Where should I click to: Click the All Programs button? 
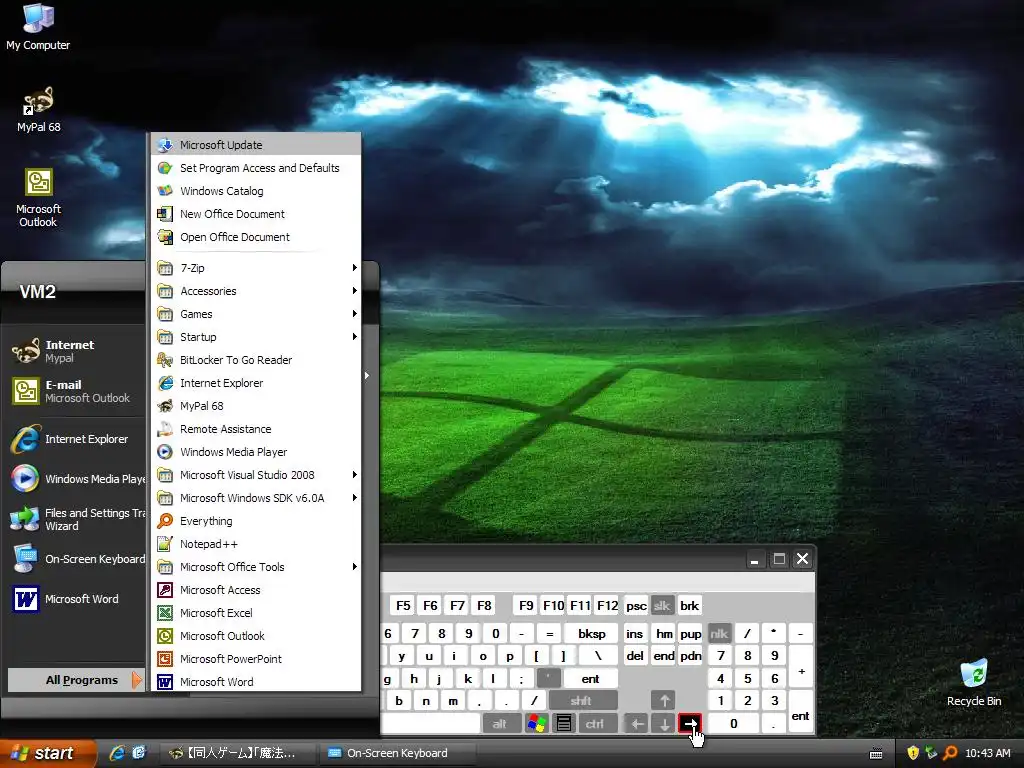click(x=76, y=680)
